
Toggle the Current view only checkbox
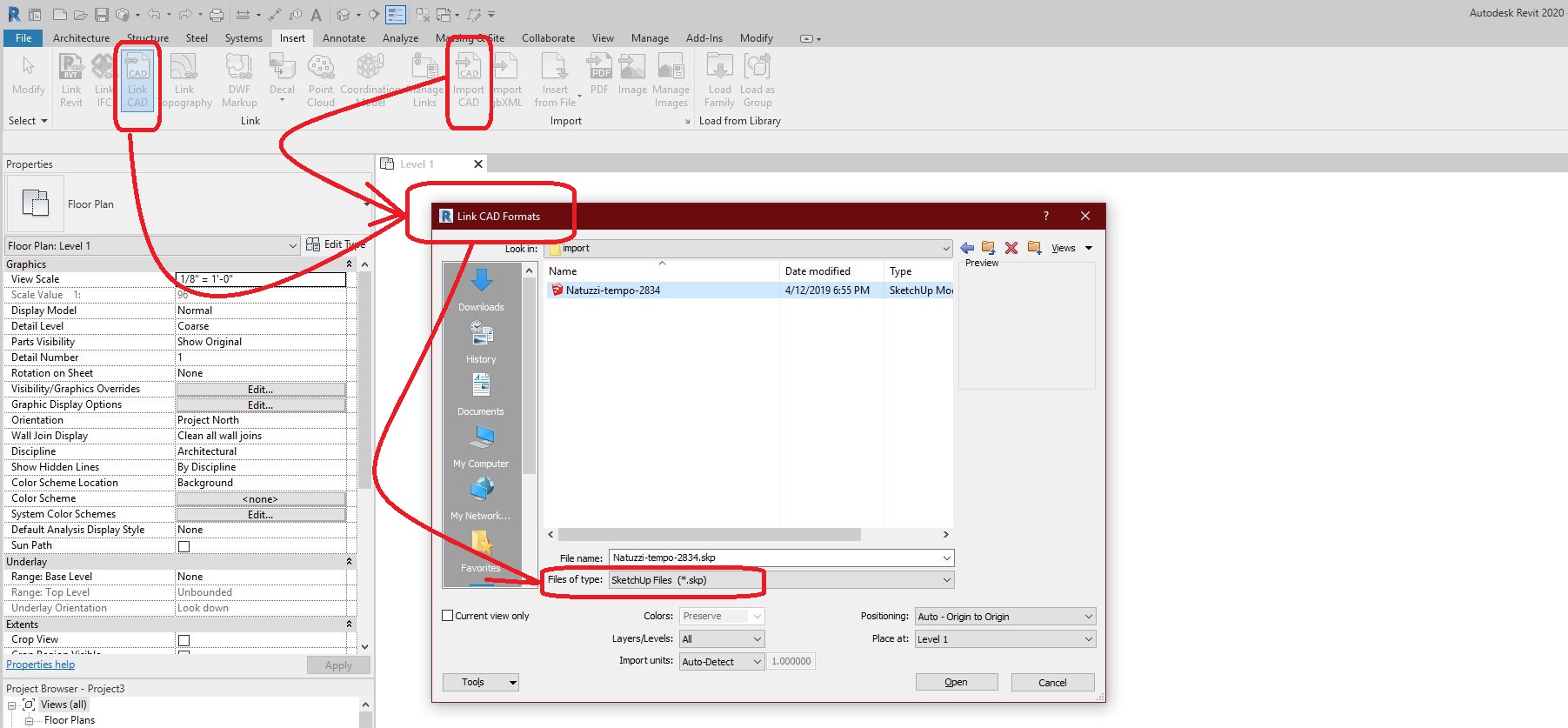(448, 616)
